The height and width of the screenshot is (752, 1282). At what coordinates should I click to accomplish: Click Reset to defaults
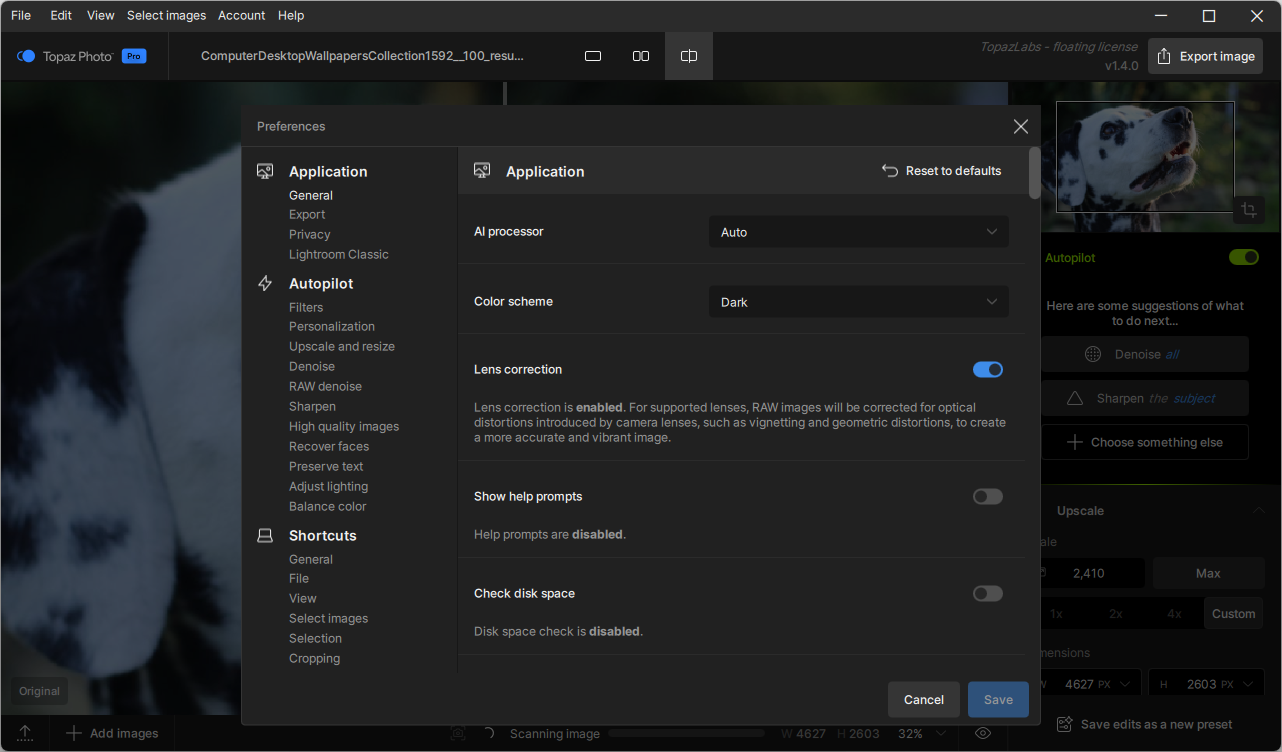(x=941, y=171)
